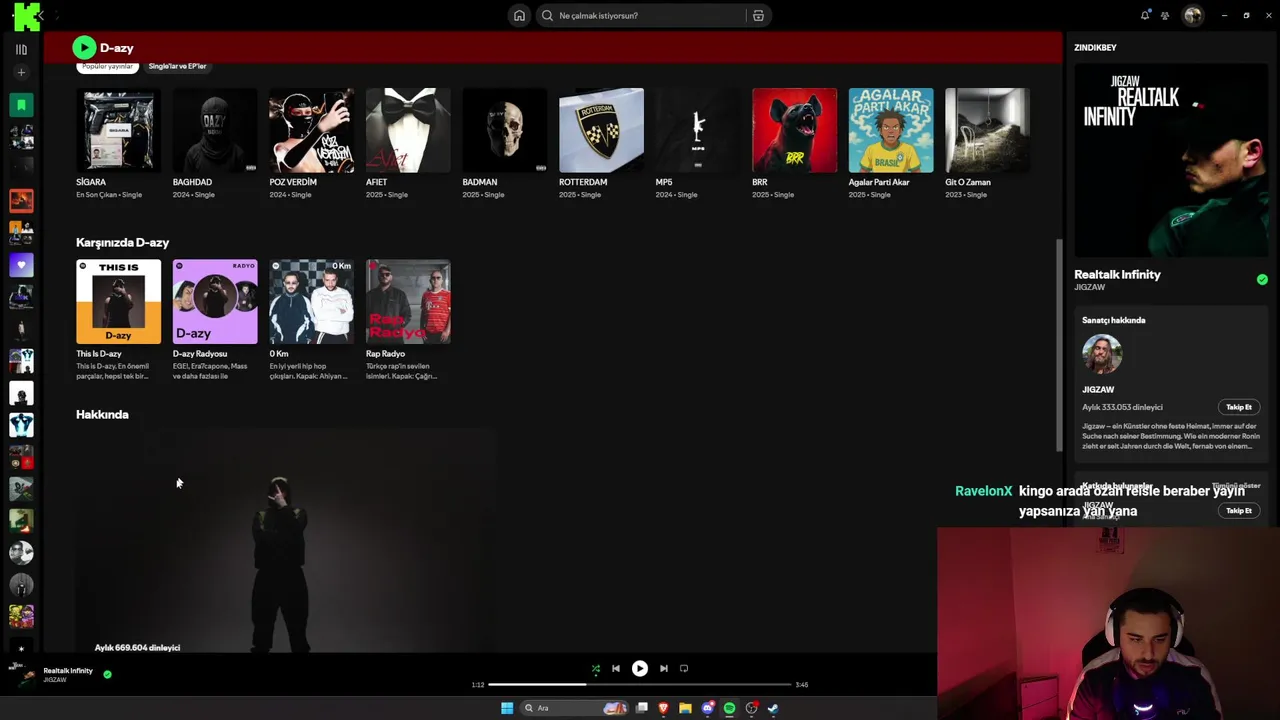Click the Aylık 669.604 dinleyici text
This screenshot has width=1280, height=720.
click(x=137, y=648)
